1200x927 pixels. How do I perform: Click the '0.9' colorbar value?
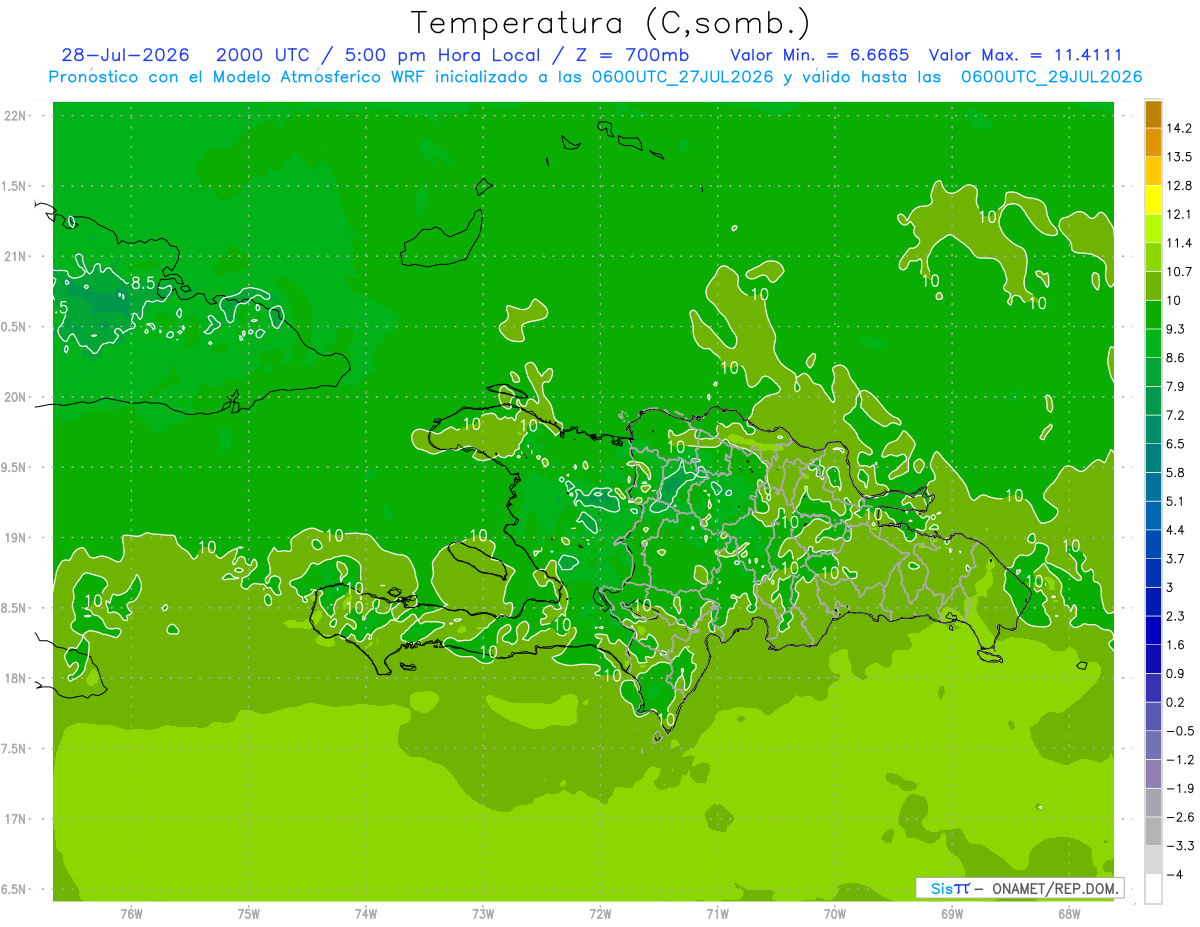(1175, 673)
